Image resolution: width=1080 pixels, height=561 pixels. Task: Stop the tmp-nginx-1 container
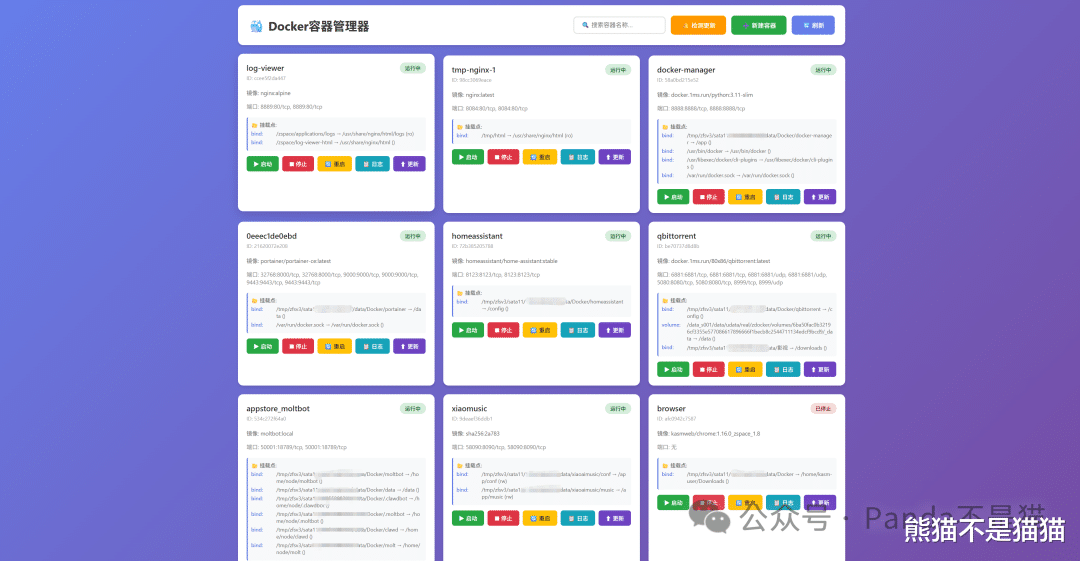coord(503,157)
